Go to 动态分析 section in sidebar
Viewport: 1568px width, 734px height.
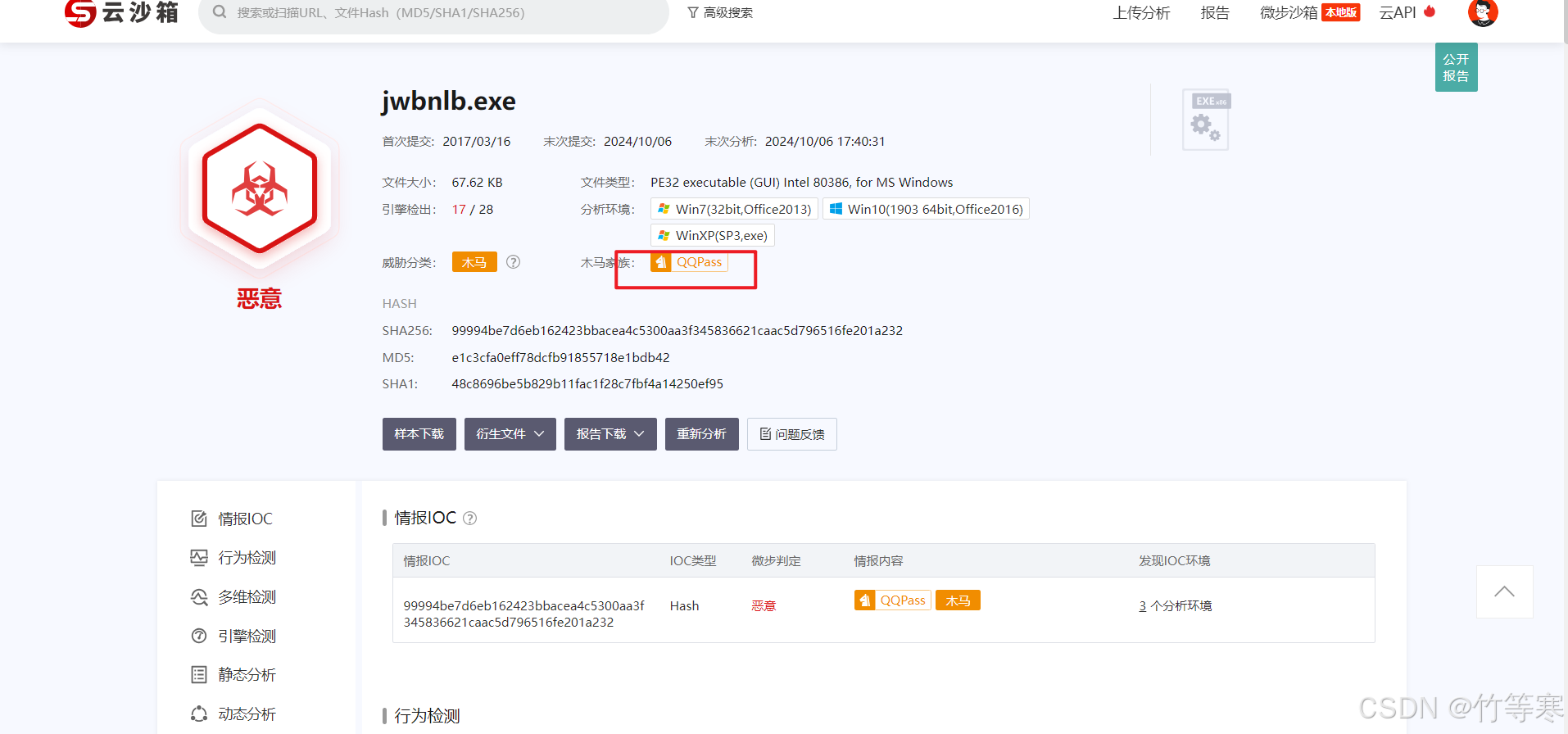pyautogui.click(x=247, y=714)
